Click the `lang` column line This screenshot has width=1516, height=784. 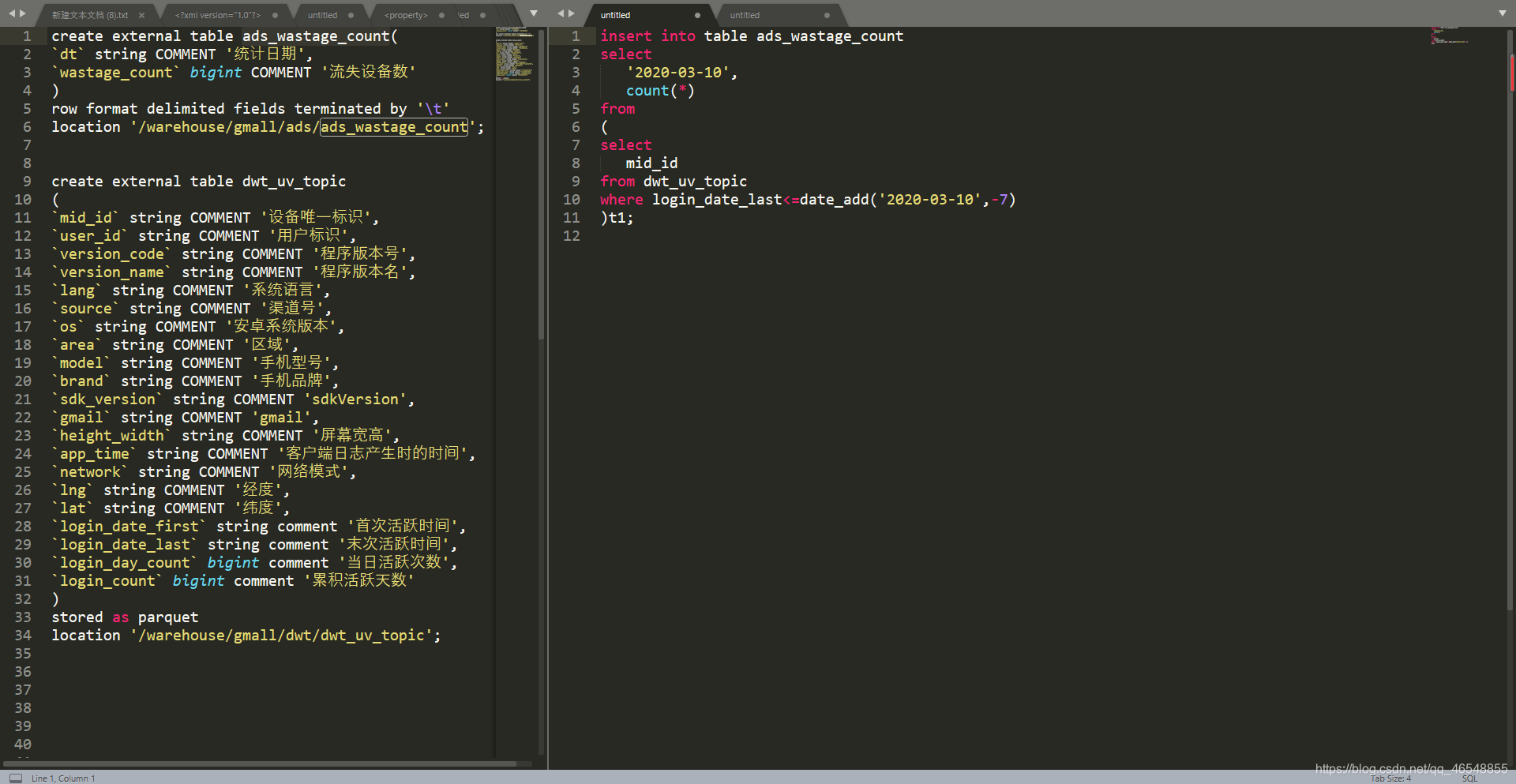click(x=190, y=291)
